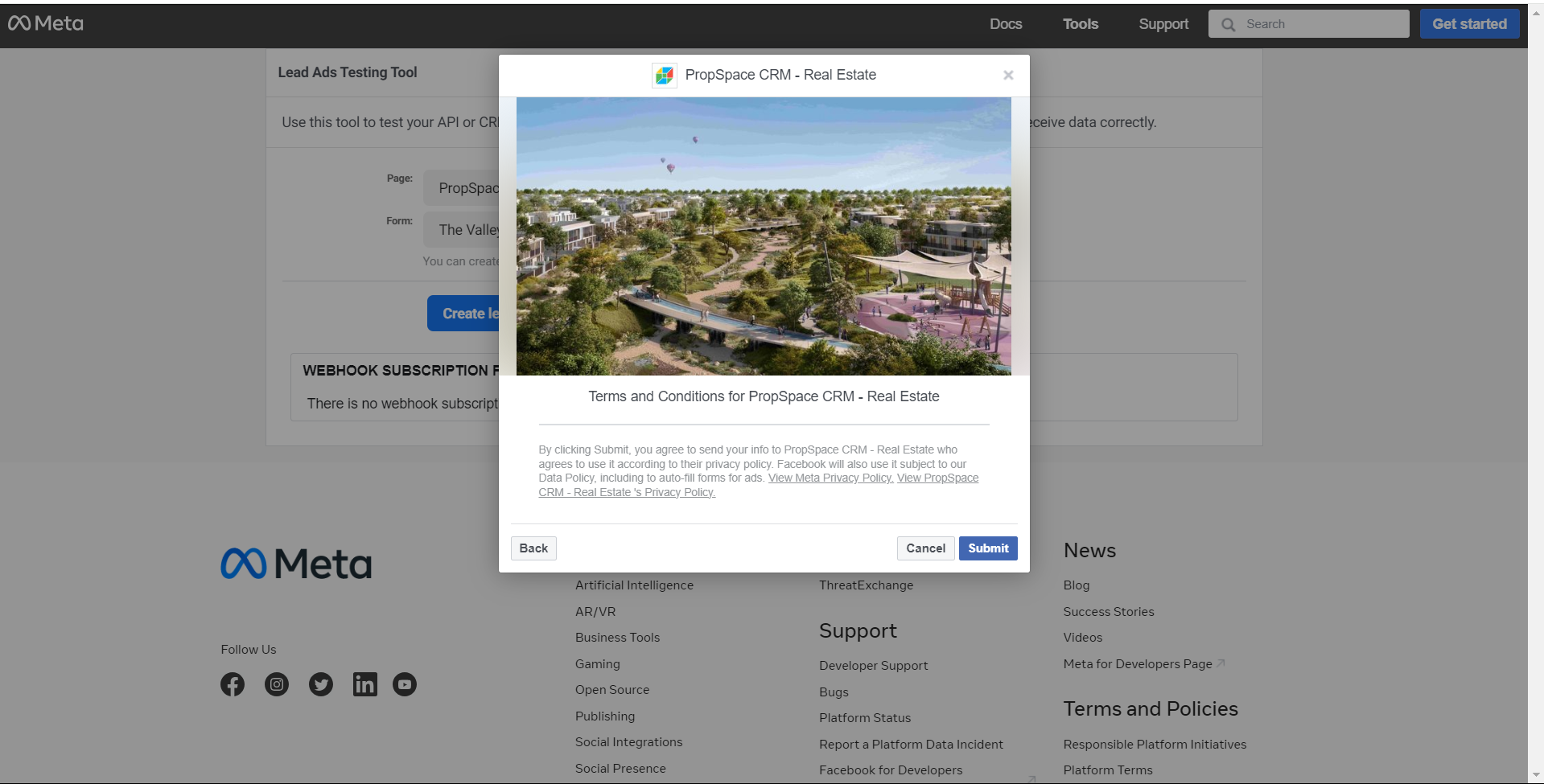Open the Support menu

point(1163,24)
